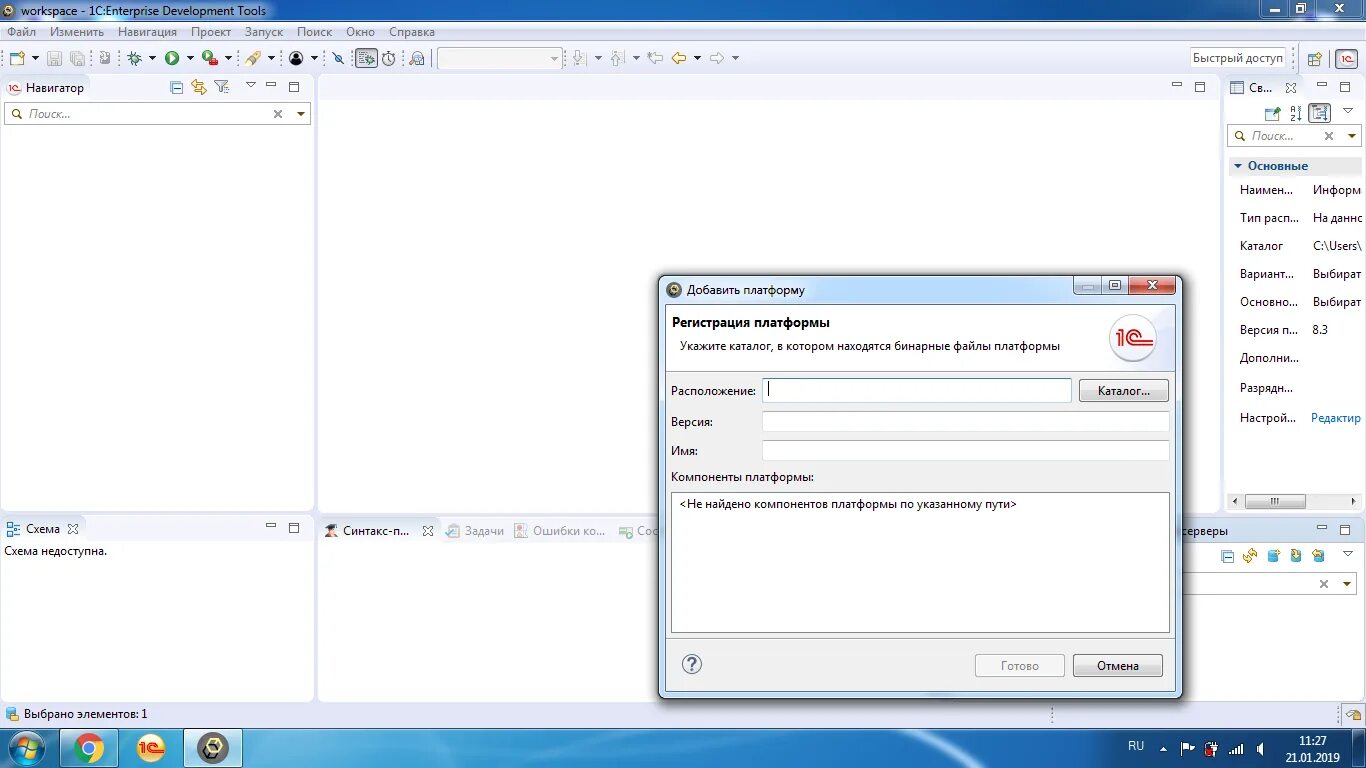Image resolution: width=1366 pixels, height=768 pixels.
Task: Open the Проект menu
Action: point(211,32)
